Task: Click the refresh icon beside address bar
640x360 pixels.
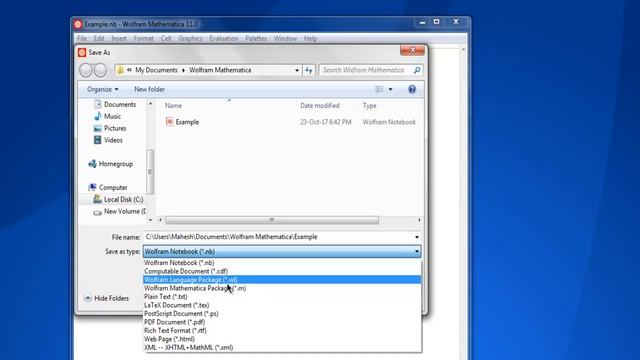Action: (309, 70)
